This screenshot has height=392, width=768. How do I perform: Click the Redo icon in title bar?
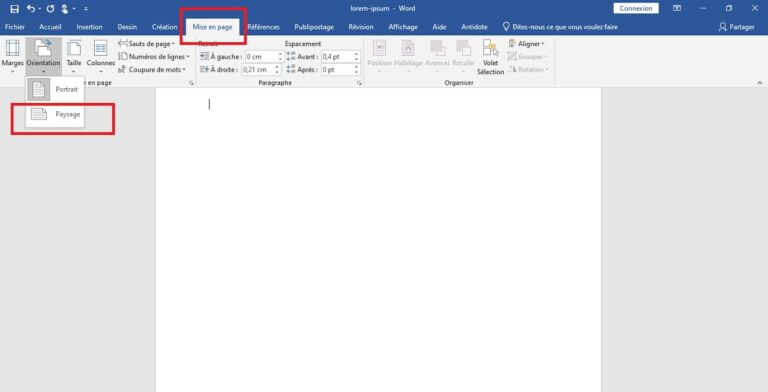(x=50, y=9)
